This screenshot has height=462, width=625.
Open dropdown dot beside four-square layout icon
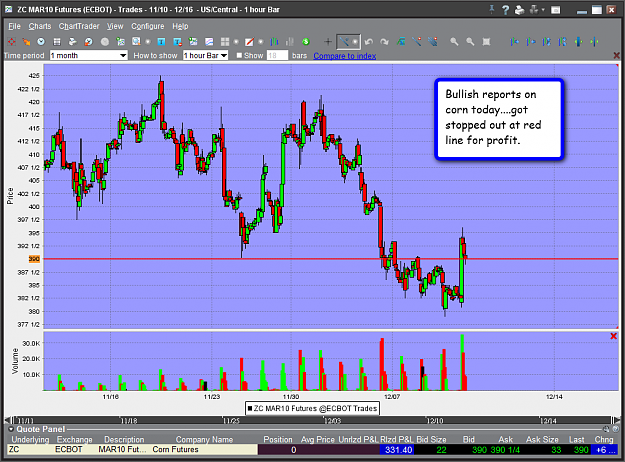pos(236,41)
